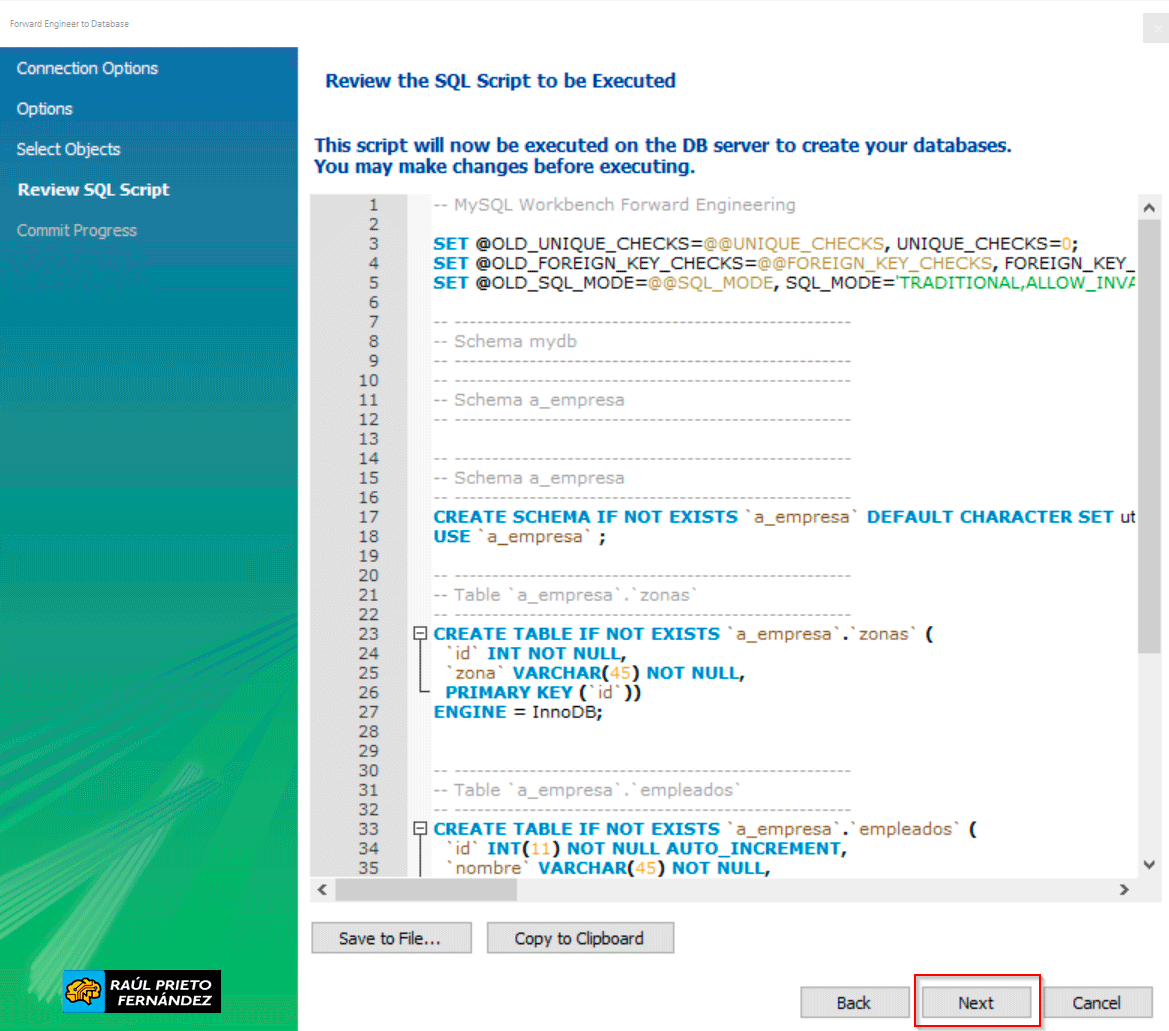The height and width of the screenshot is (1031, 1169).
Task: Open the Options step in sidebar
Action: coord(45,109)
